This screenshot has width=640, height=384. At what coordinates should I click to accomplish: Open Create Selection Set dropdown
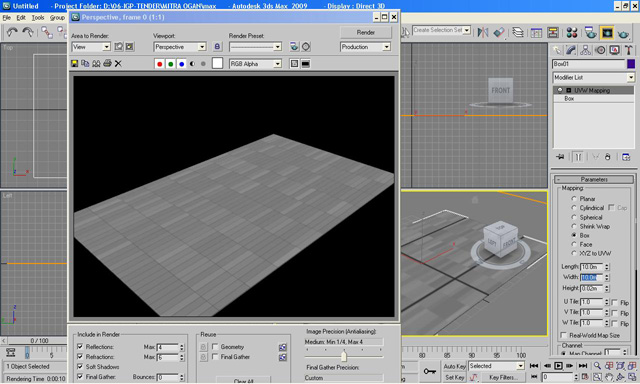[467, 30]
